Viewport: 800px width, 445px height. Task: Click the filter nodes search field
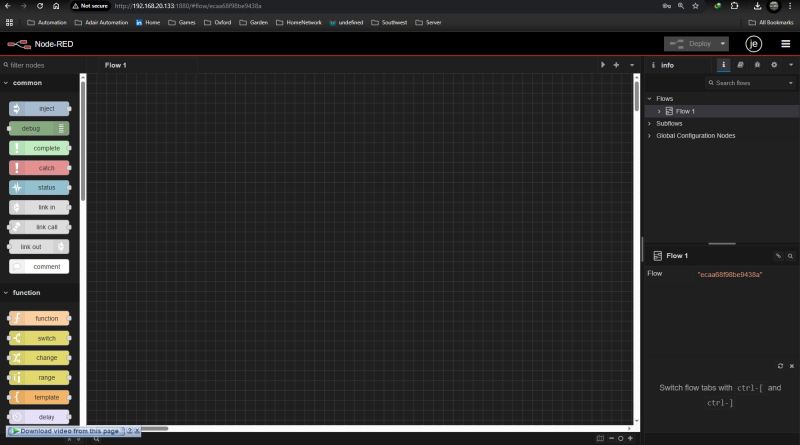click(40, 65)
